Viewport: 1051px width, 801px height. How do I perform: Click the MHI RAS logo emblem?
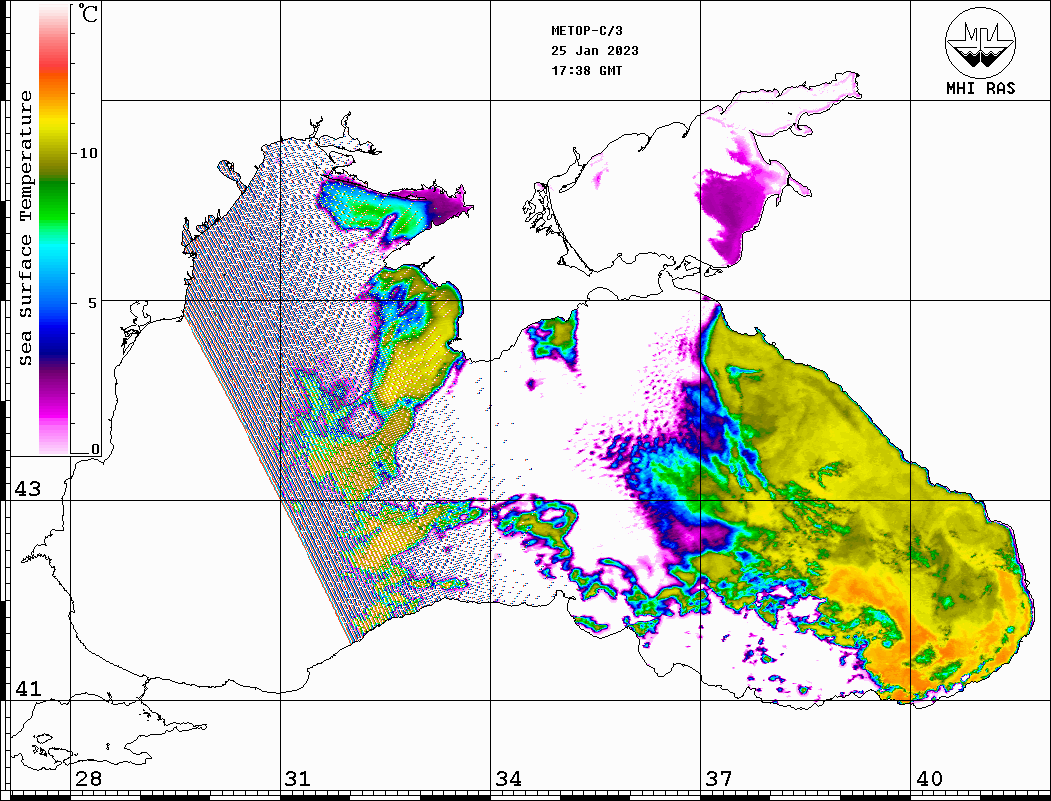tap(980, 43)
